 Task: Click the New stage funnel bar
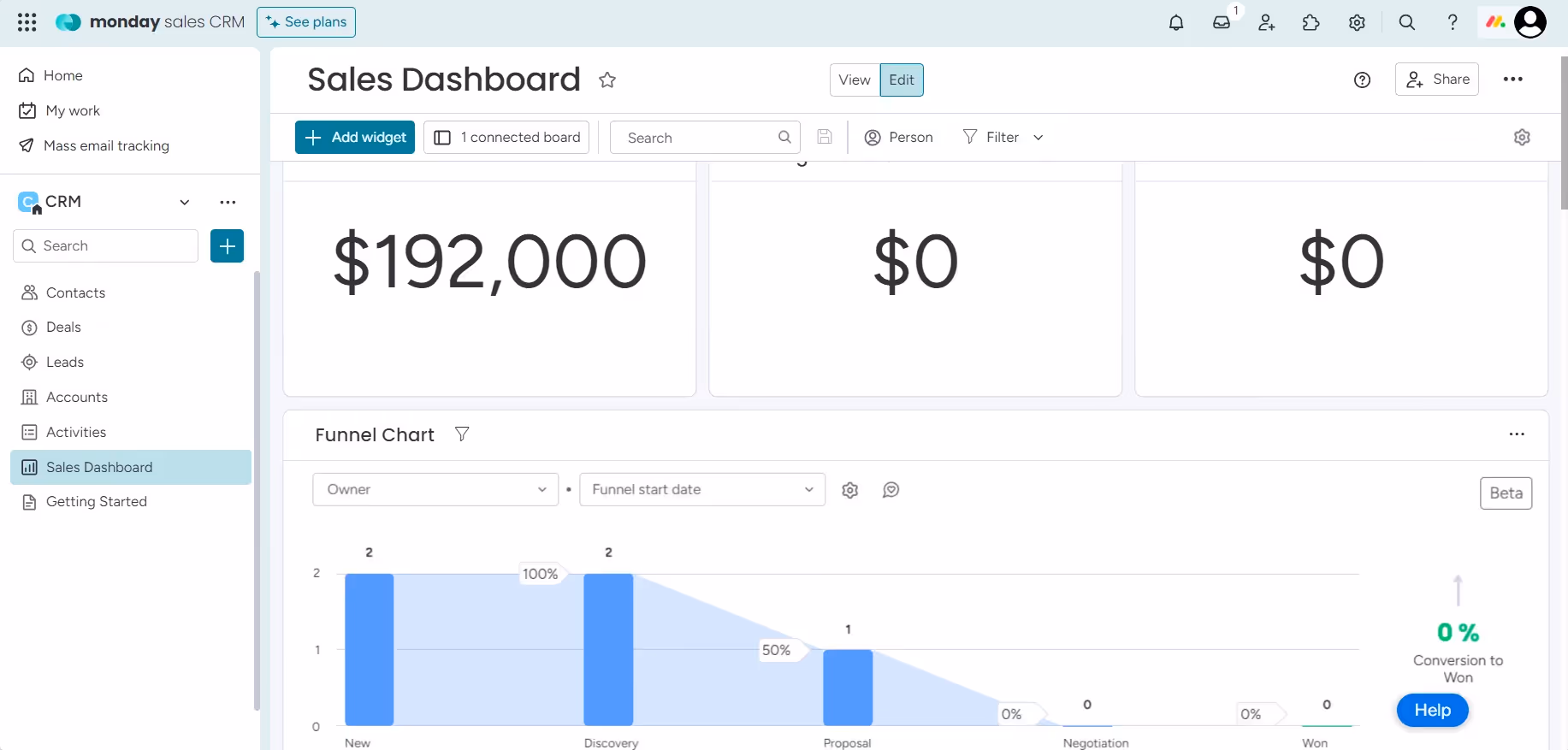coord(370,649)
